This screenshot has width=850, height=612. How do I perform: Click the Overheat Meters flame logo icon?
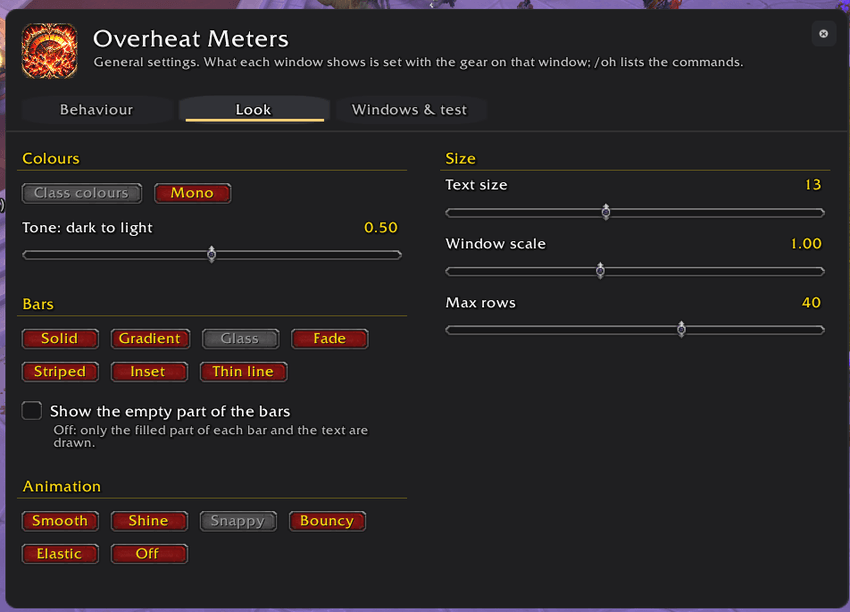[49, 51]
